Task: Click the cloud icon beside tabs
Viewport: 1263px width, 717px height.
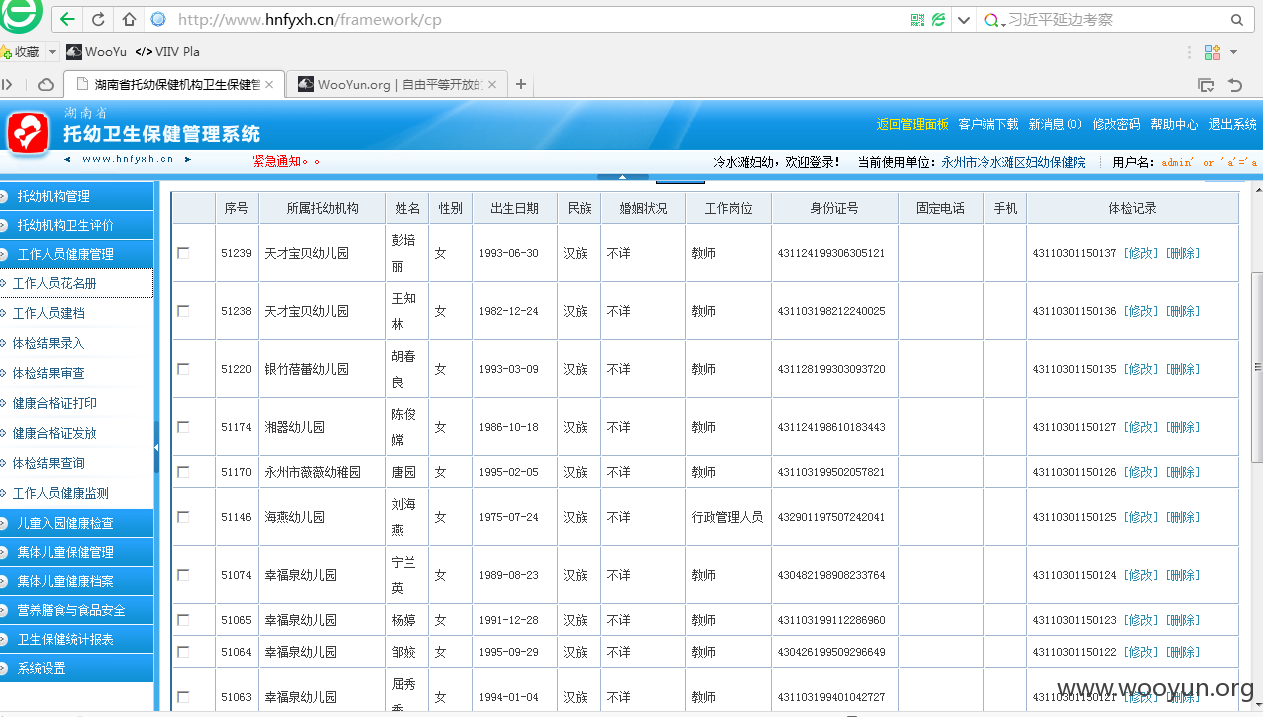Action: tap(46, 85)
